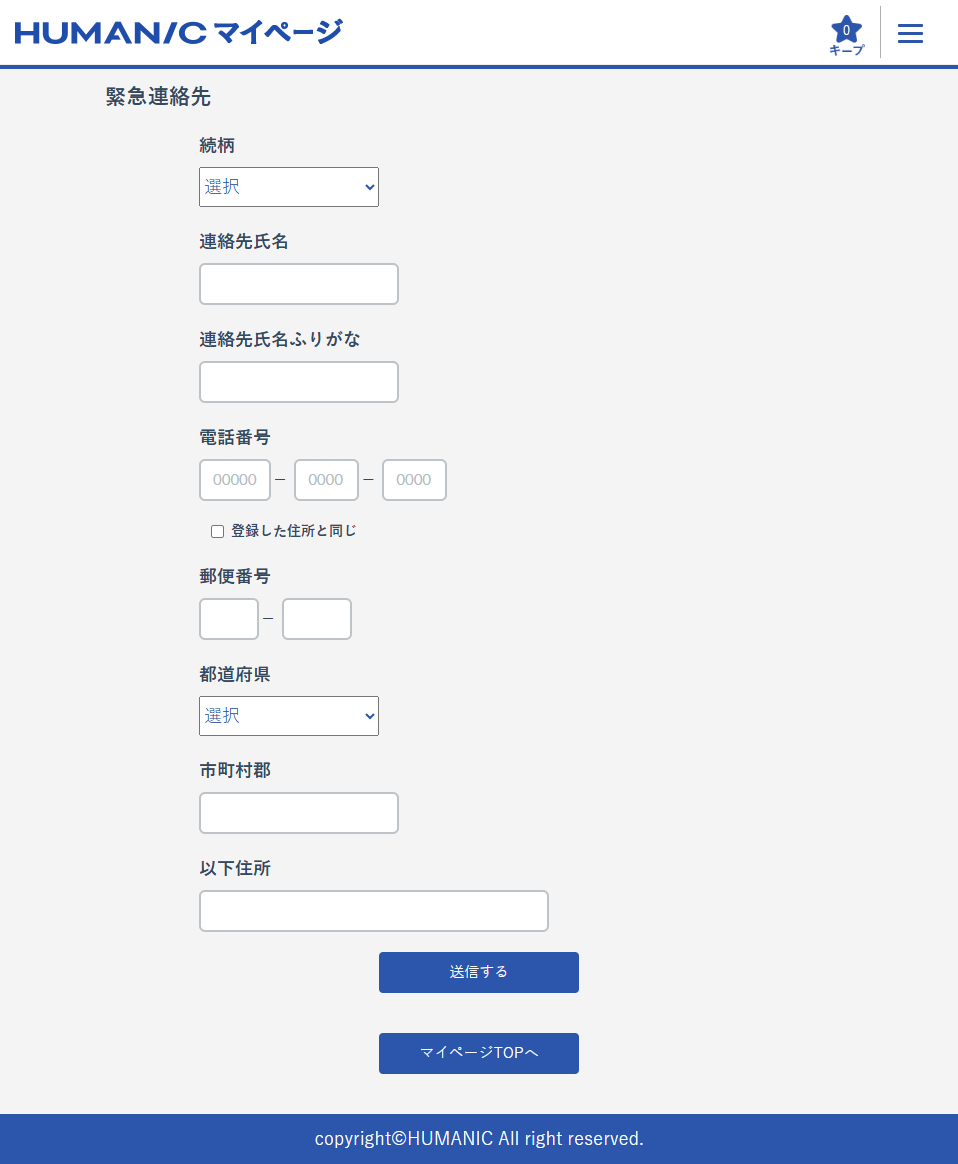Open the 続柄 relationship dropdown
The image size is (958, 1164).
(288, 187)
